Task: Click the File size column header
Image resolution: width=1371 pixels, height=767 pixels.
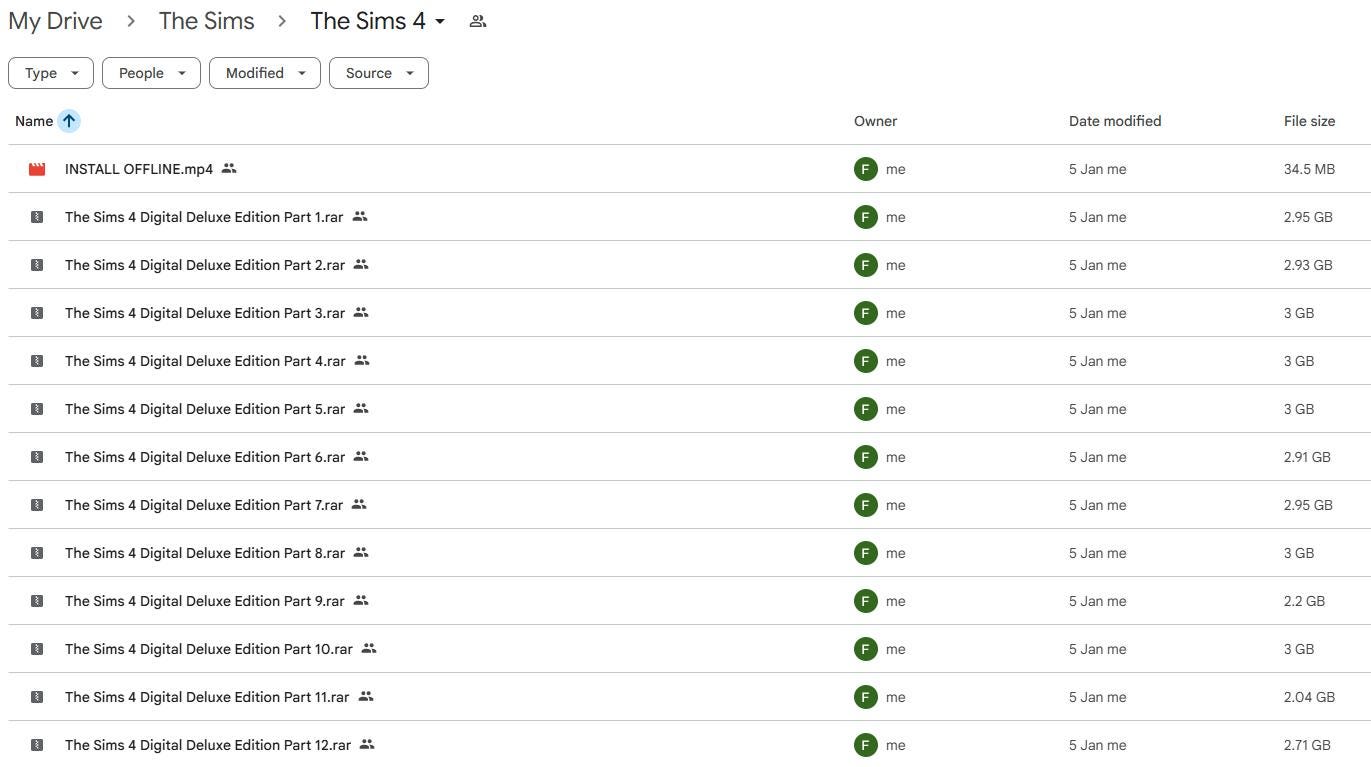Action: point(1309,120)
